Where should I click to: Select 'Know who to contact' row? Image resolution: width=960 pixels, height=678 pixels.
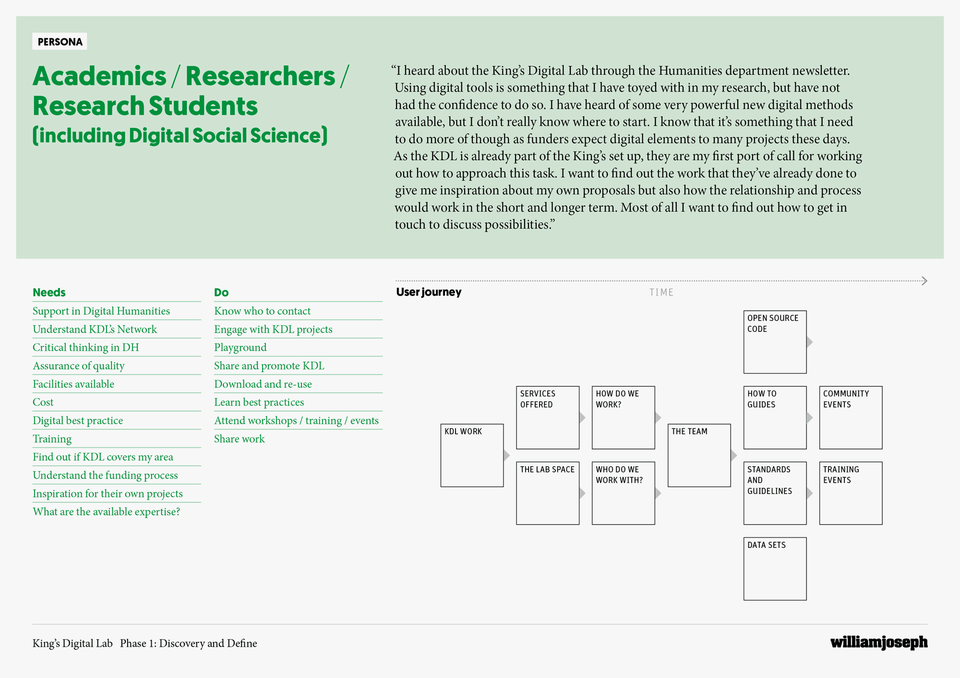coord(298,311)
